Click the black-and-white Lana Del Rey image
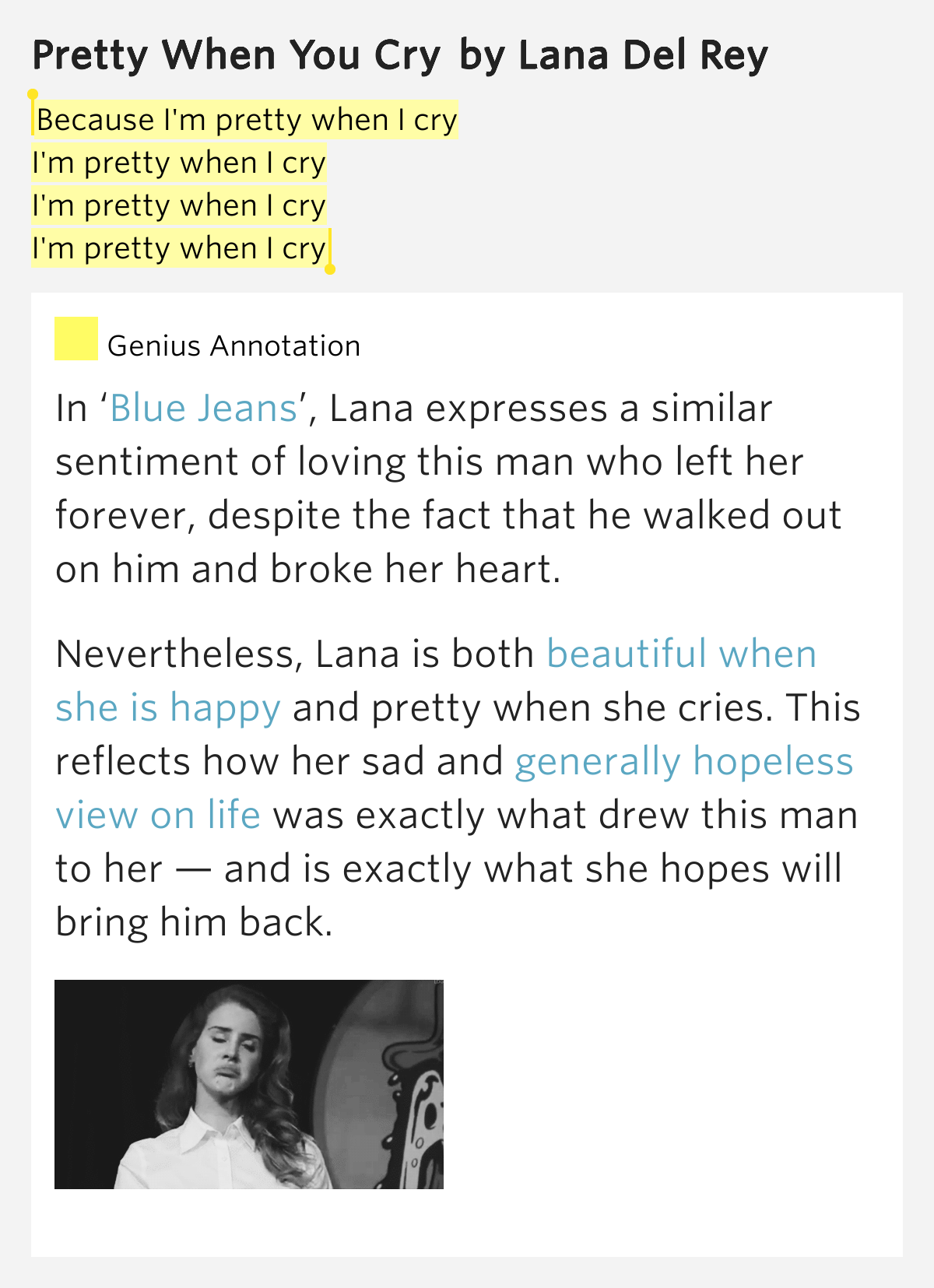This screenshot has width=934, height=1288. click(x=249, y=1084)
